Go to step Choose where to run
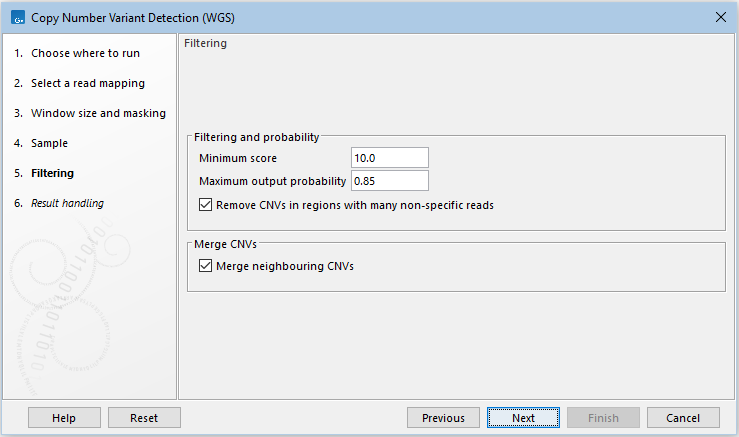 pos(85,53)
